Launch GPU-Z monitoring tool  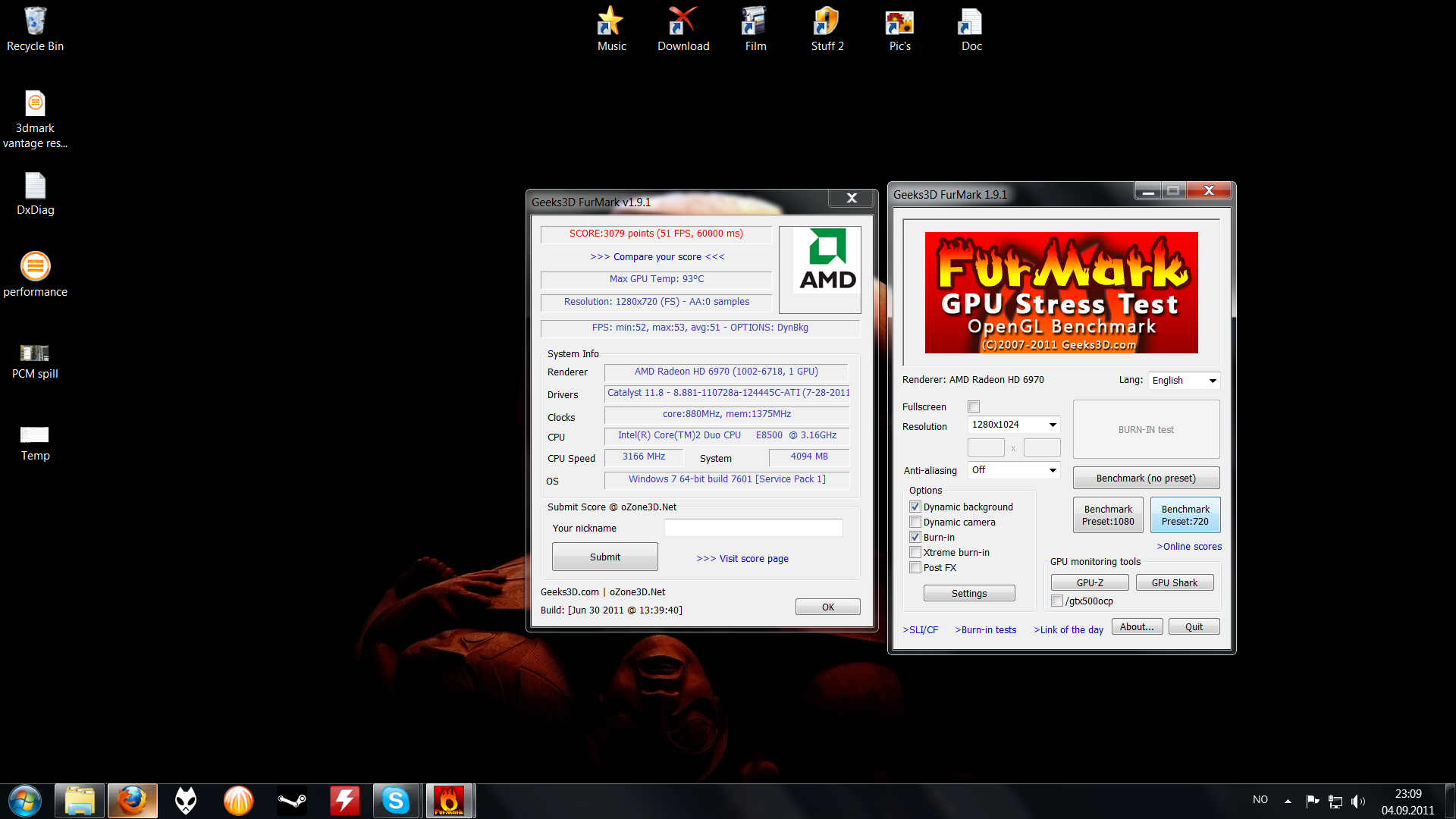(1090, 582)
